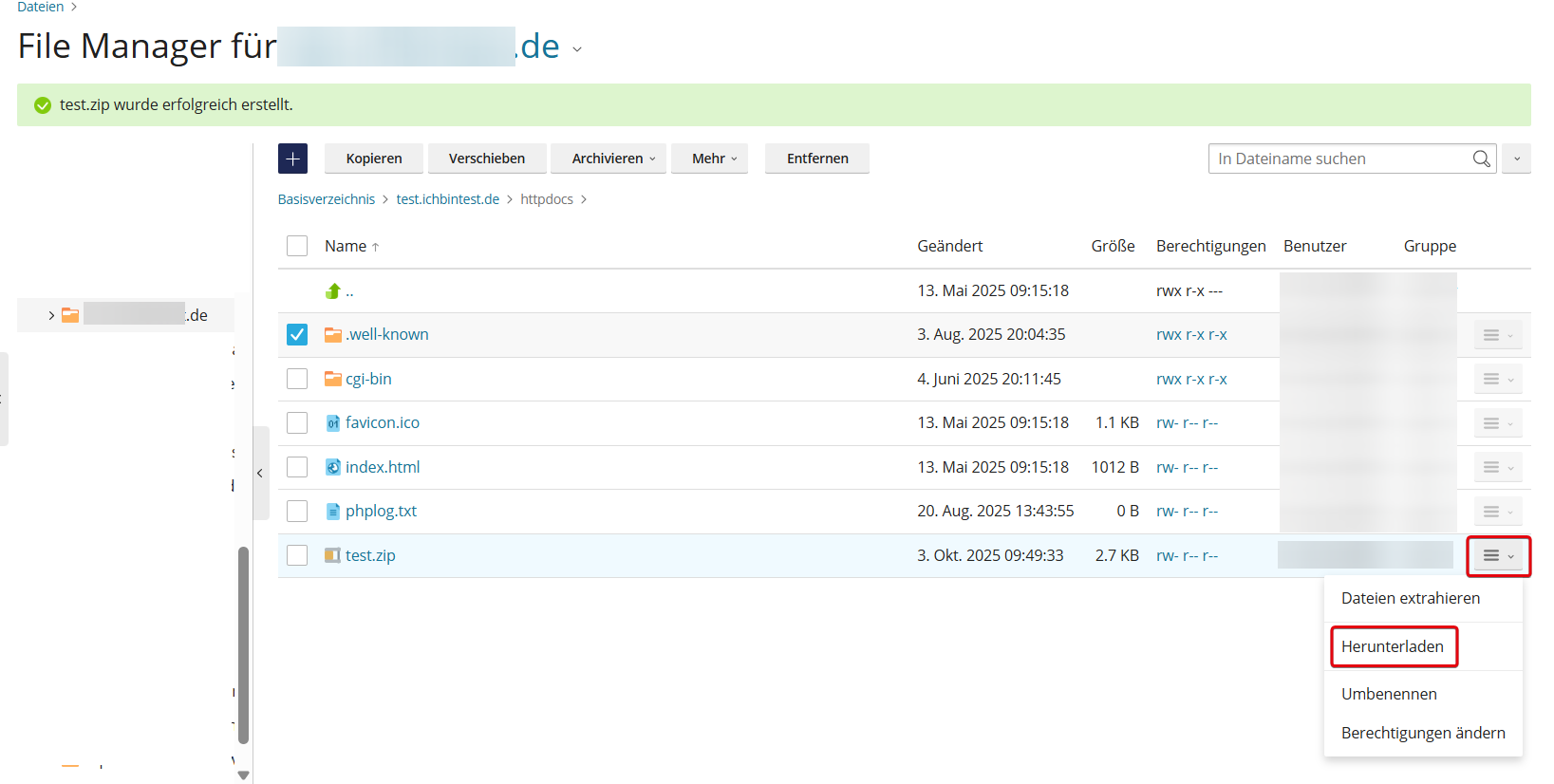Uncheck the .well-known folder checkbox
The width and height of the screenshot is (1554, 784).
(297, 334)
